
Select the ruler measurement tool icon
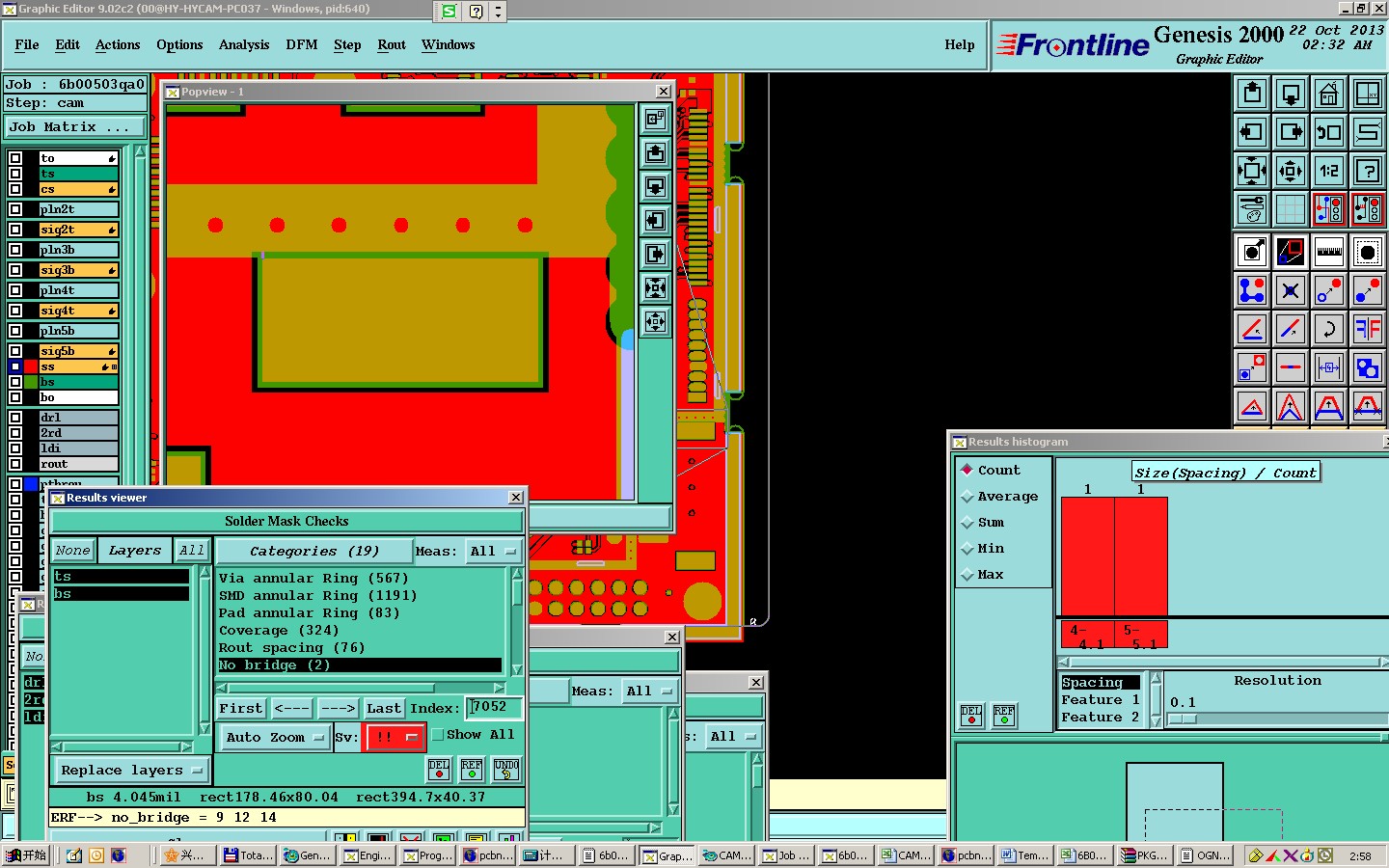point(1329,253)
